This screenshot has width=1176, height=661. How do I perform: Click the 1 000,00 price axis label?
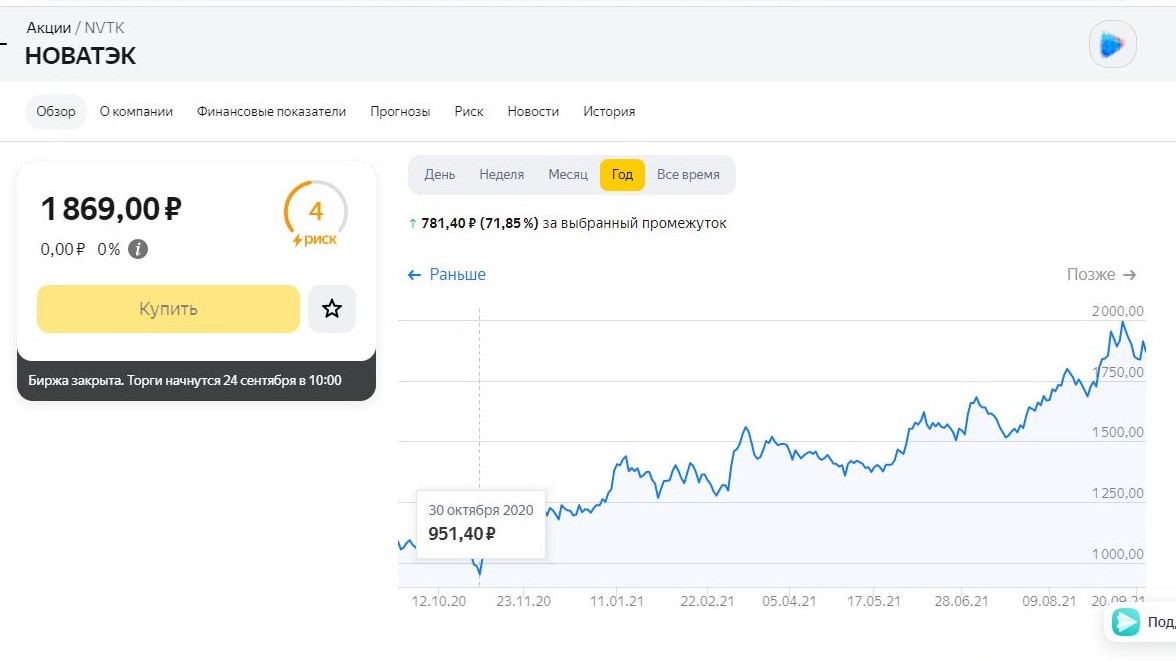click(x=1118, y=554)
